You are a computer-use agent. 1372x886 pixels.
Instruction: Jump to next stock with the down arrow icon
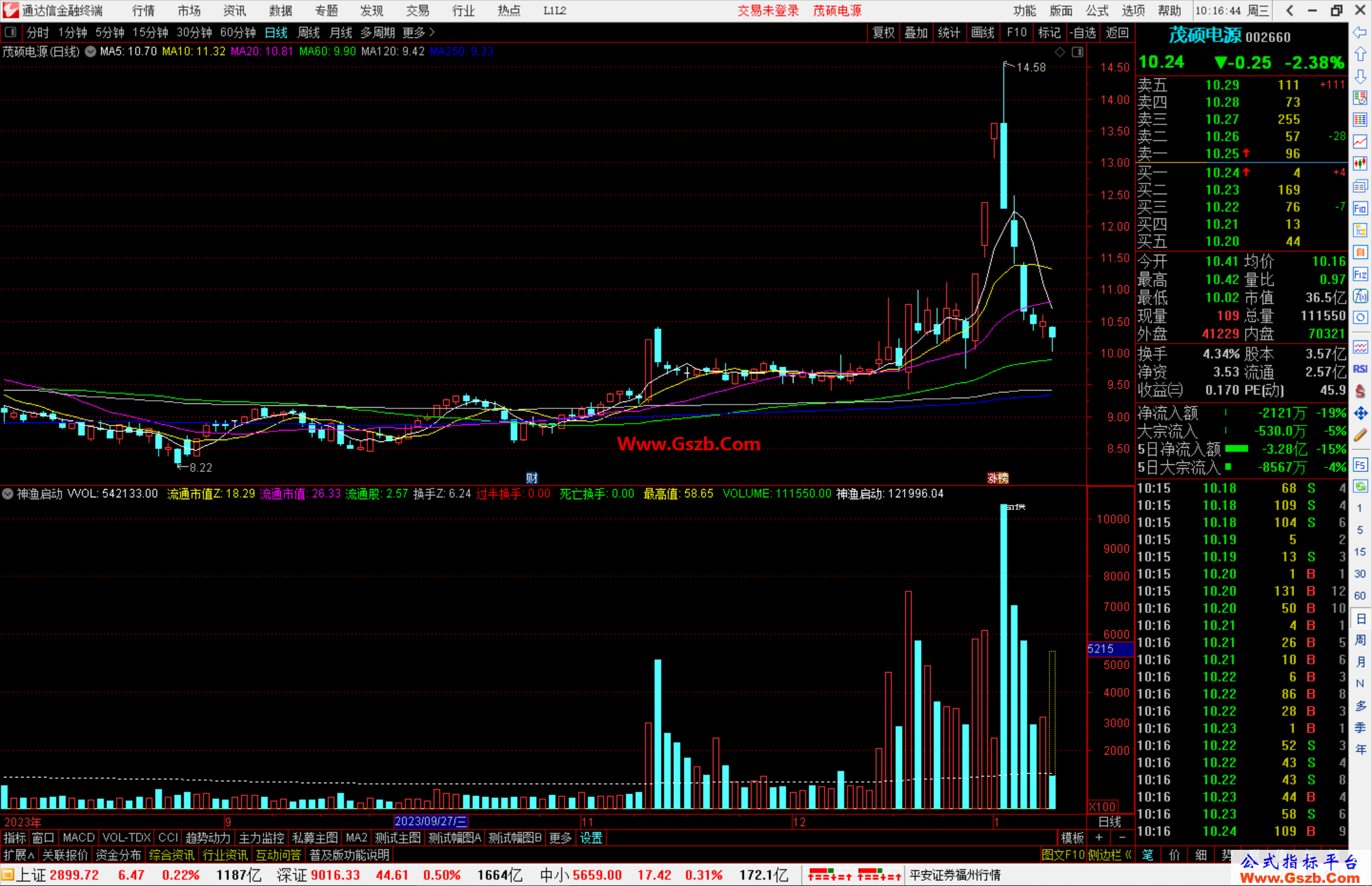pyautogui.click(x=1360, y=76)
